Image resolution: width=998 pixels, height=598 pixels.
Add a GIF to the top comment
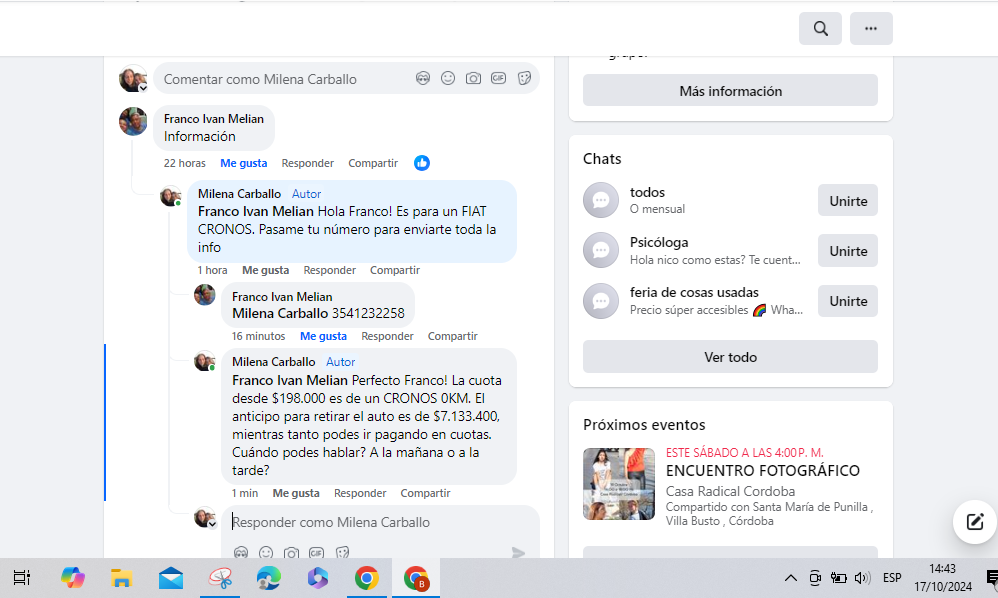[498, 79]
